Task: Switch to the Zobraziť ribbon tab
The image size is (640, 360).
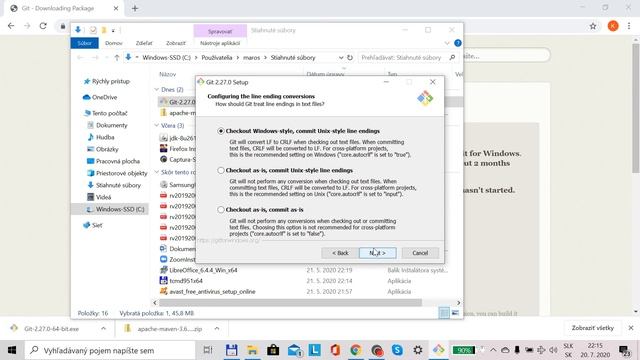Action: pyautogui.click(x=176, y=43)
